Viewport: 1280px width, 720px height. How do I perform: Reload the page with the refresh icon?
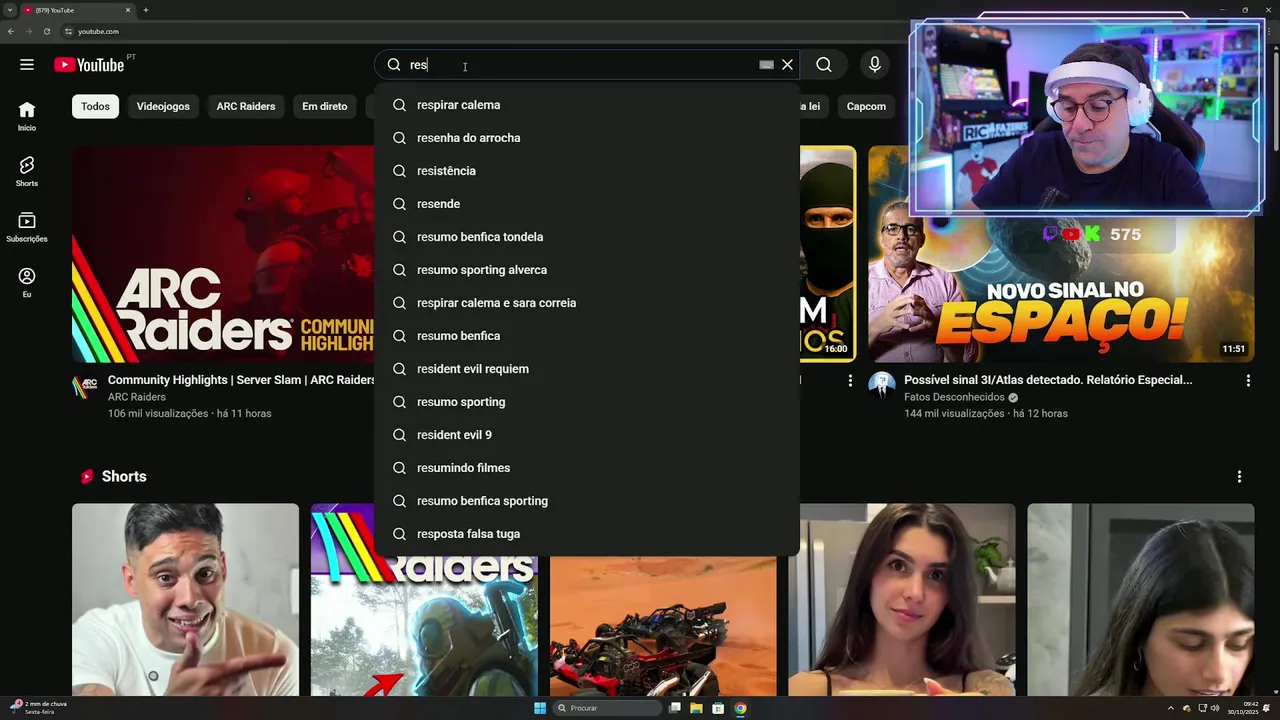point(46,31)
